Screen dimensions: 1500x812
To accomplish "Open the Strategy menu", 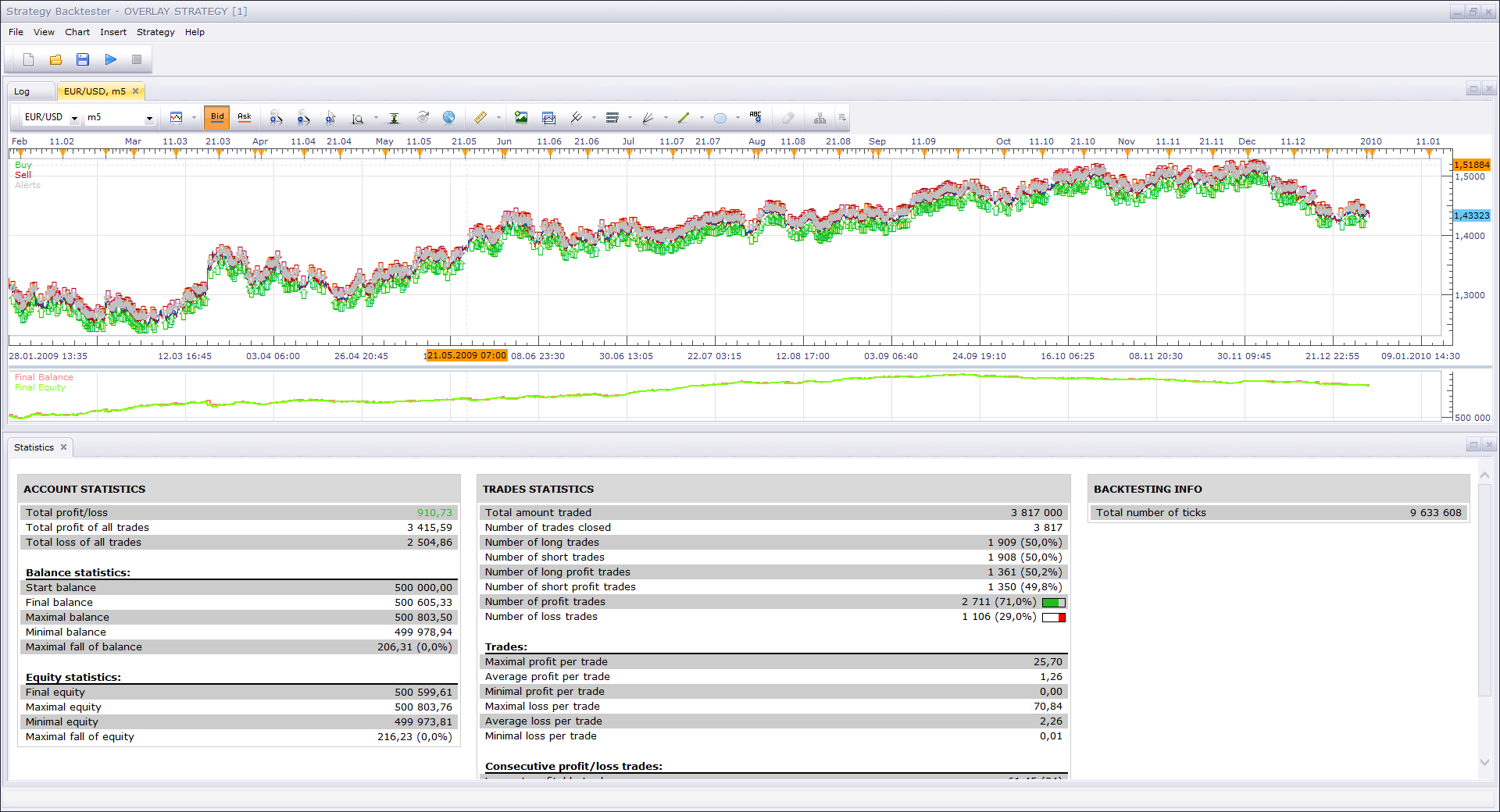I will (155, 32).
